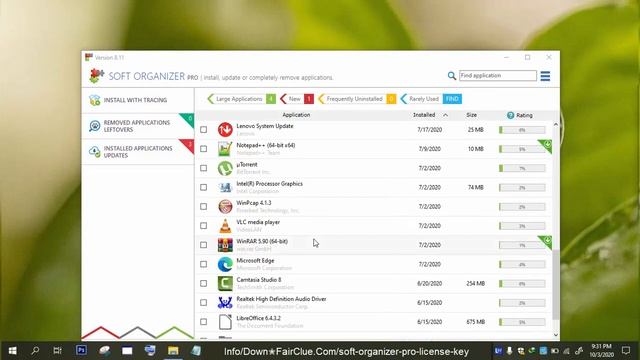Filter by New applications
The height and width of the screenshot is (360, 640).
click(x=297, y=99)
